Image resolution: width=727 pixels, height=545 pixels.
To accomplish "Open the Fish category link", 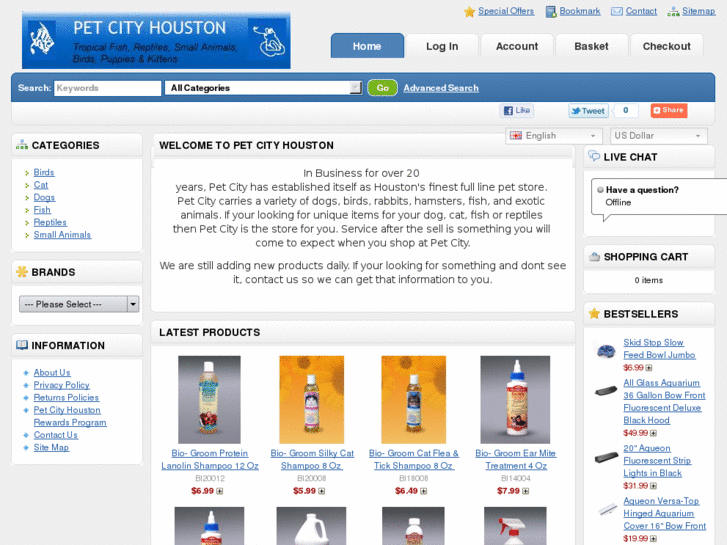I will (42, 210).
